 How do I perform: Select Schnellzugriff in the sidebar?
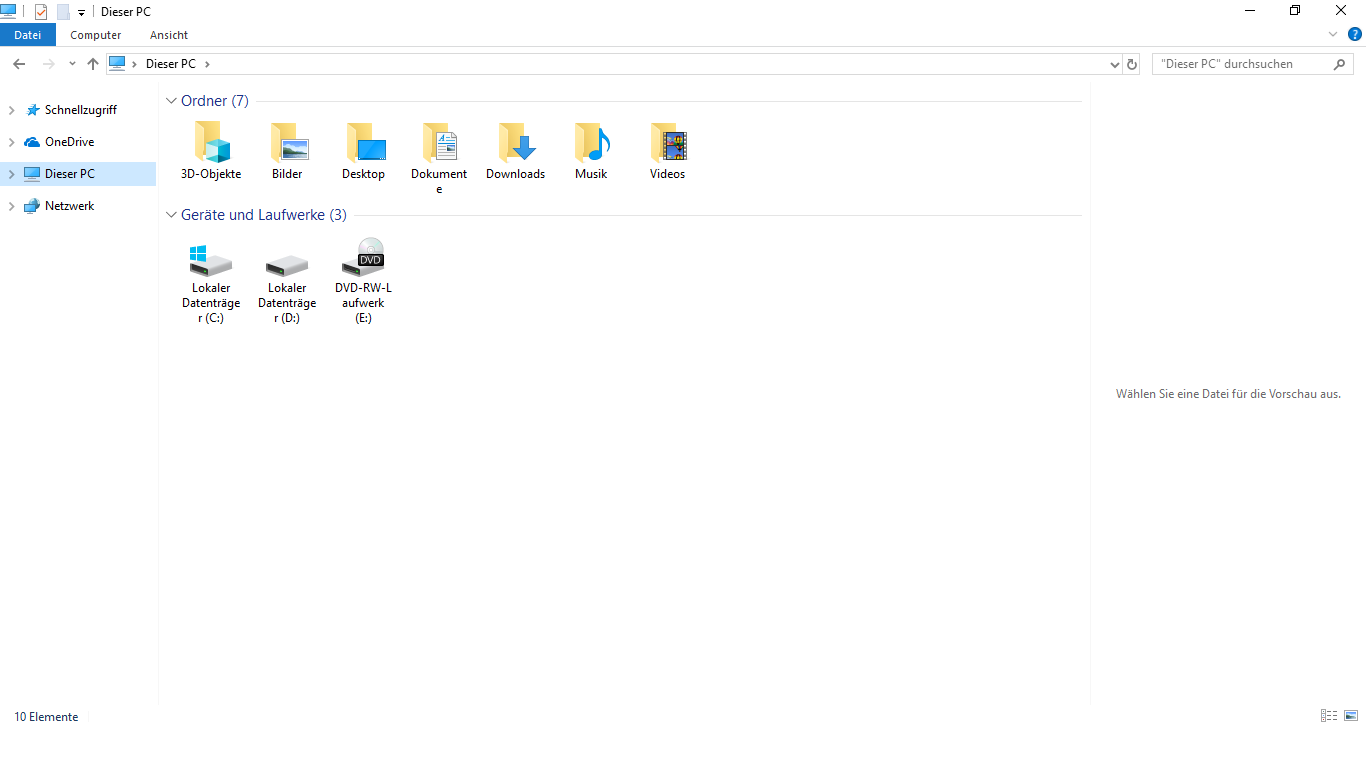[x=81, y=110]
